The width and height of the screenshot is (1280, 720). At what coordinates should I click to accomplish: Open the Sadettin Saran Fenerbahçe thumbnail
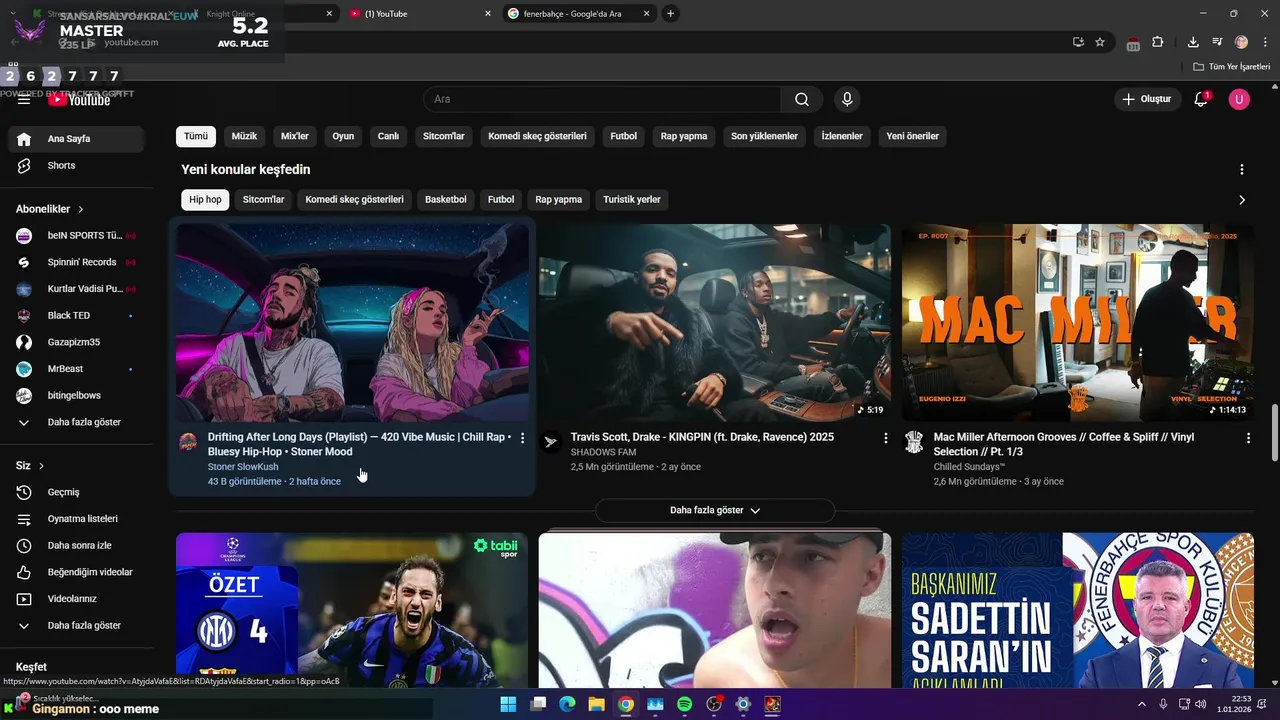point(1078,610)
